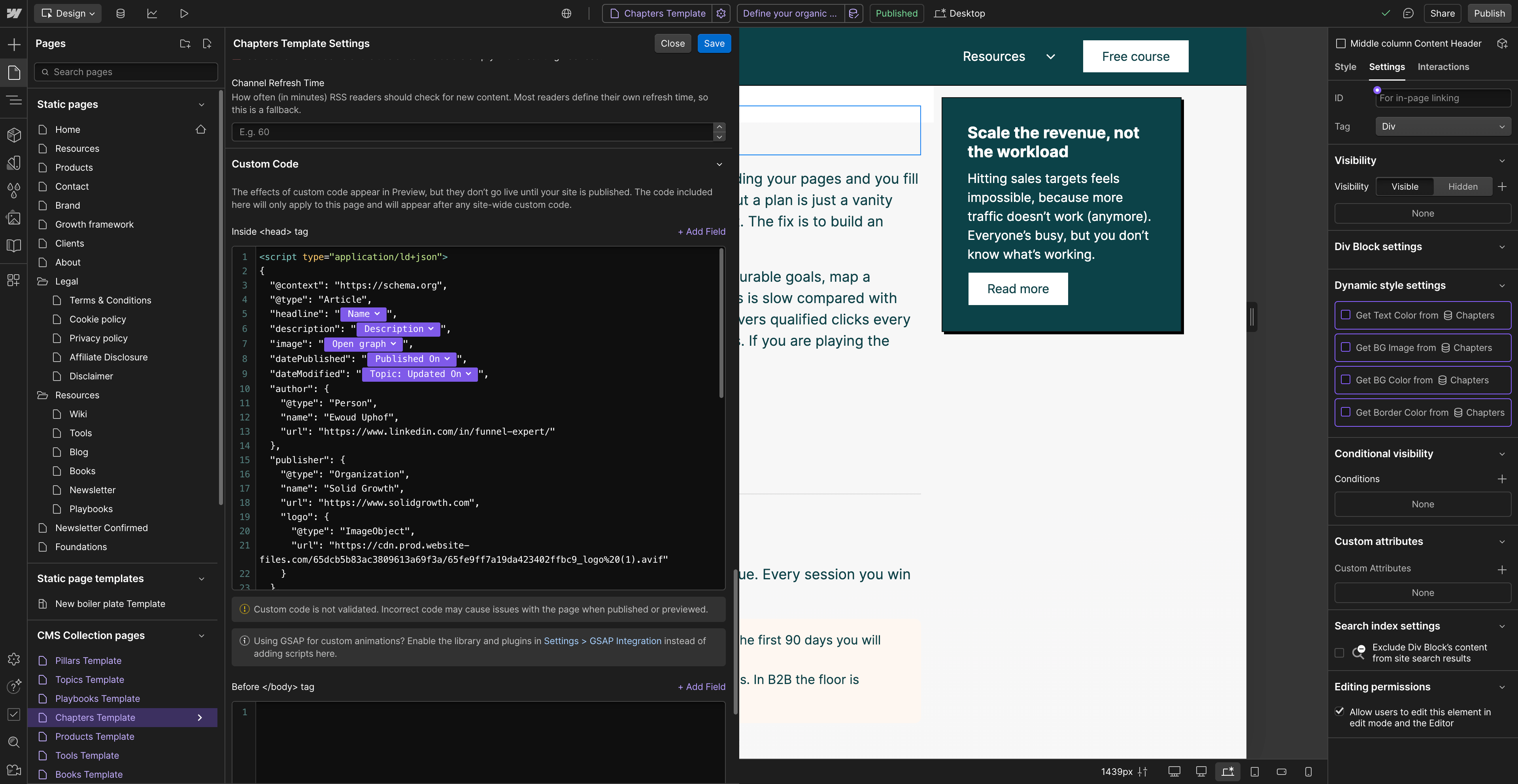Open Chapters Template page settings gear
Screen dimensions: 1518x784
coord(721,13)
